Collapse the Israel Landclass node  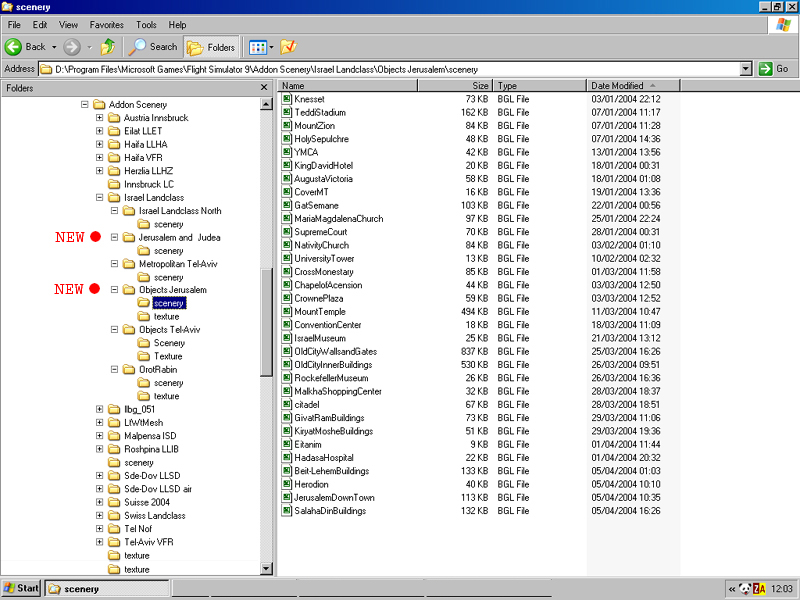pos(99,197)
